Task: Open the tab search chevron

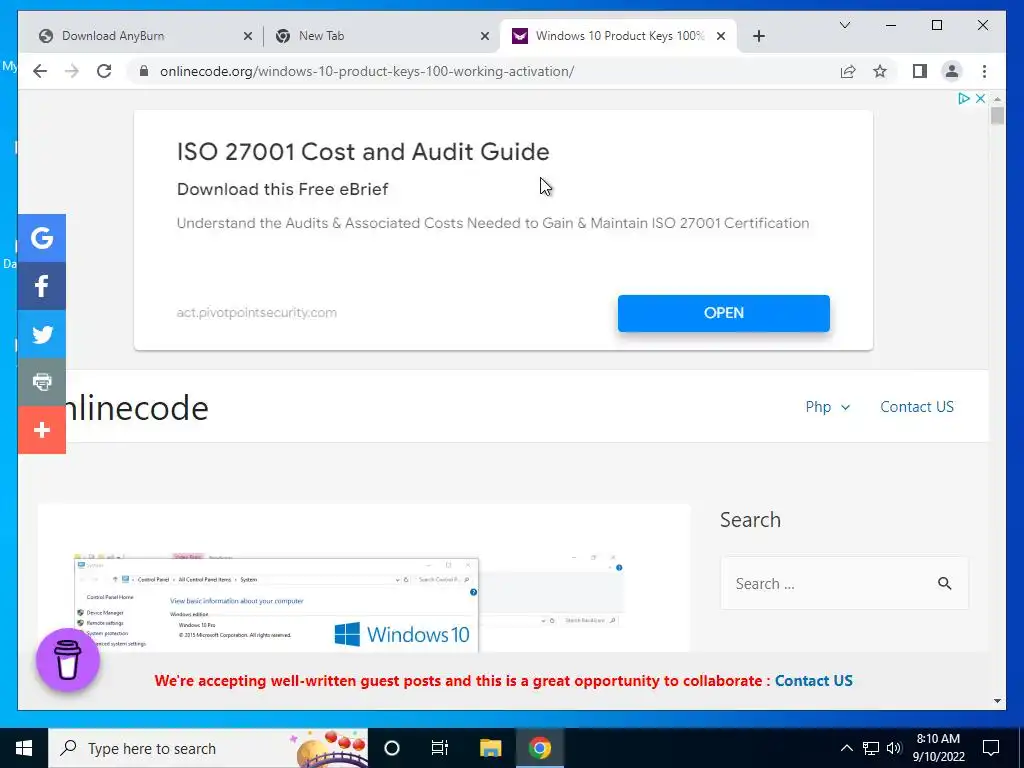Action: [x=844, y=25]
